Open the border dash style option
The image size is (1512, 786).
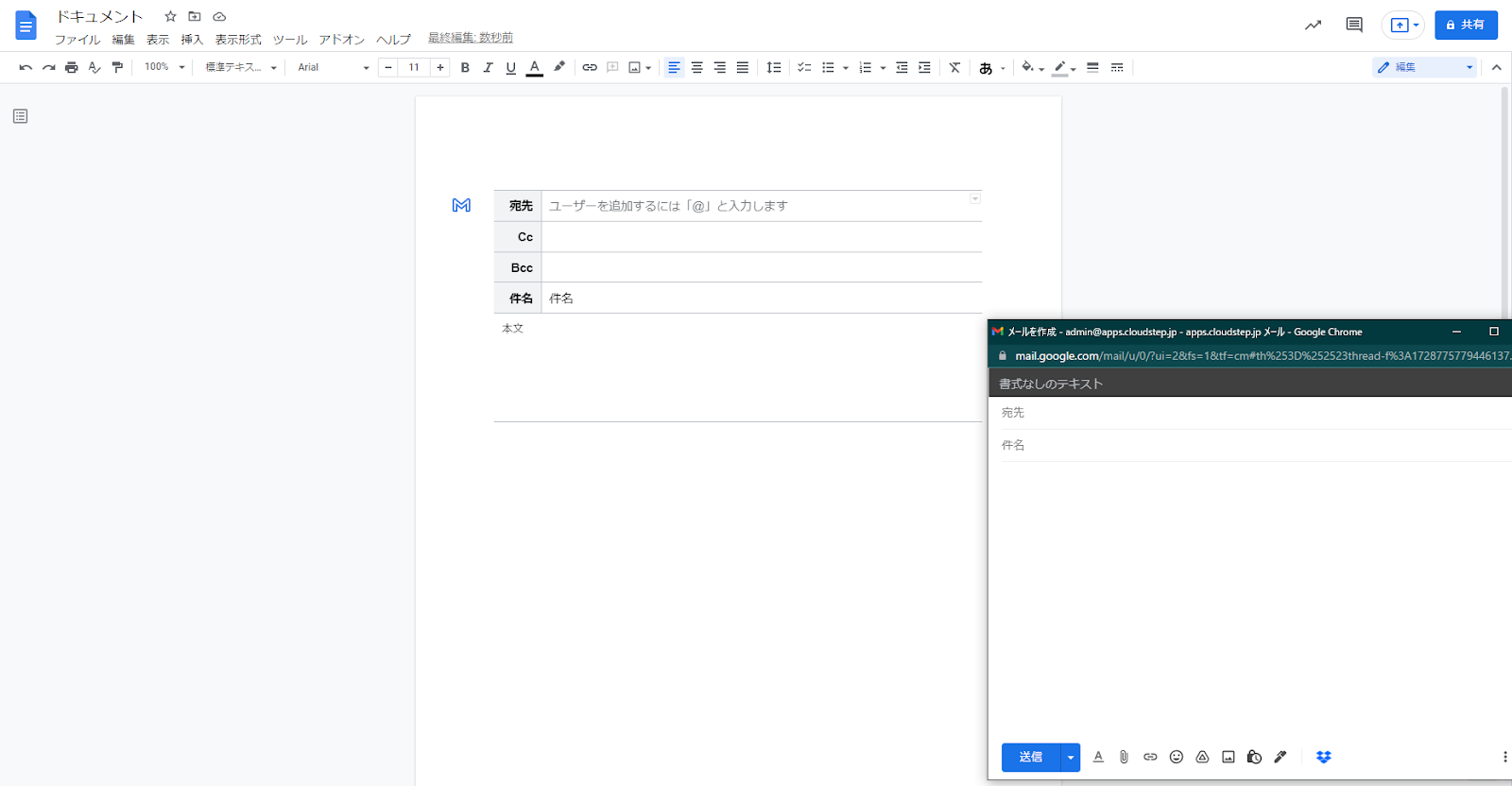(x=1117, y=67)
